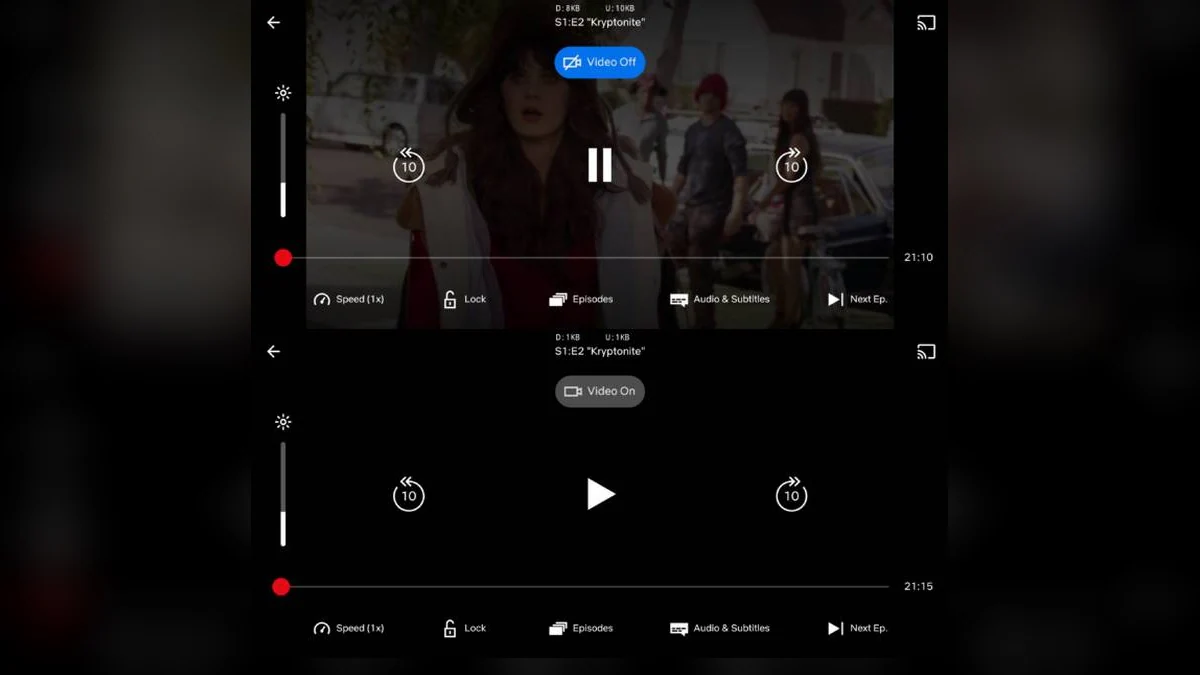This screenshot has height=675, width=1200.
Task: Pause playback in the top player
Action: (x=600, y=165)
